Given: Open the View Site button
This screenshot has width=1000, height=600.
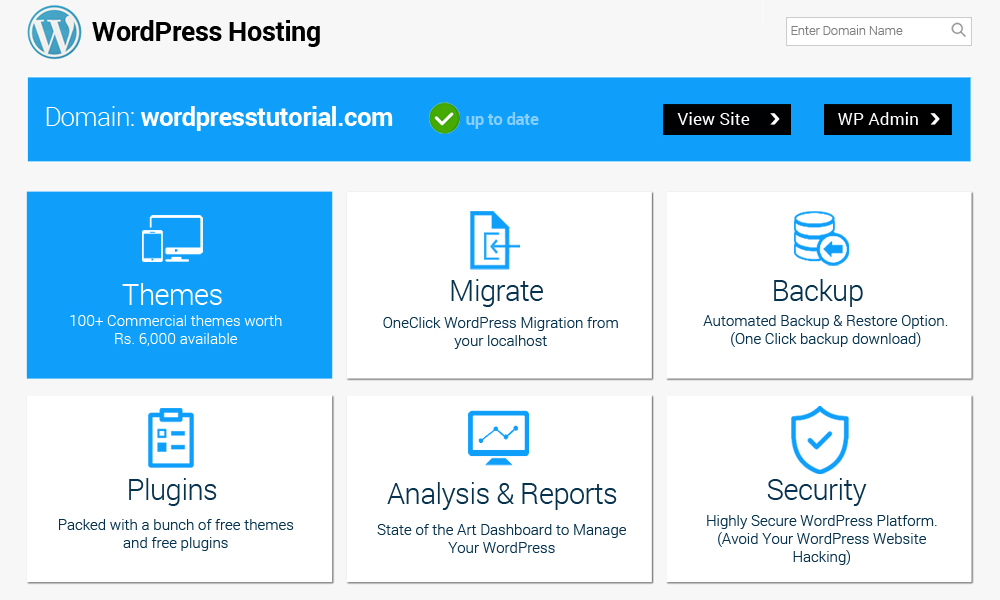Looking at the screenshot, I should point(727,119).
